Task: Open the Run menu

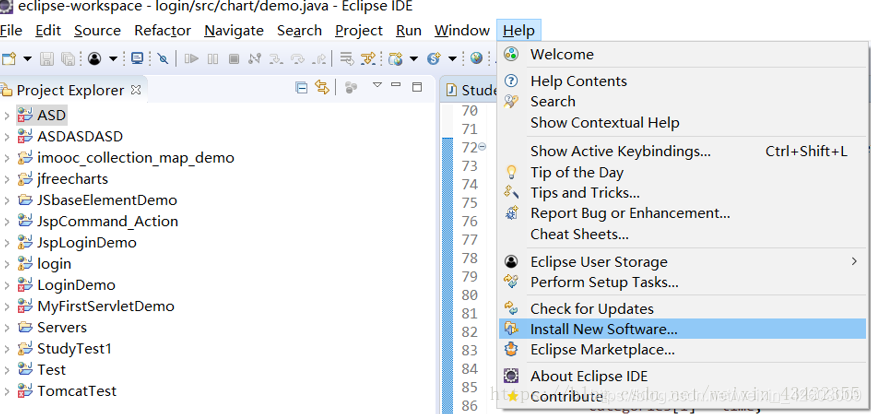Action: pyautogui.click(x=409, y=30)
